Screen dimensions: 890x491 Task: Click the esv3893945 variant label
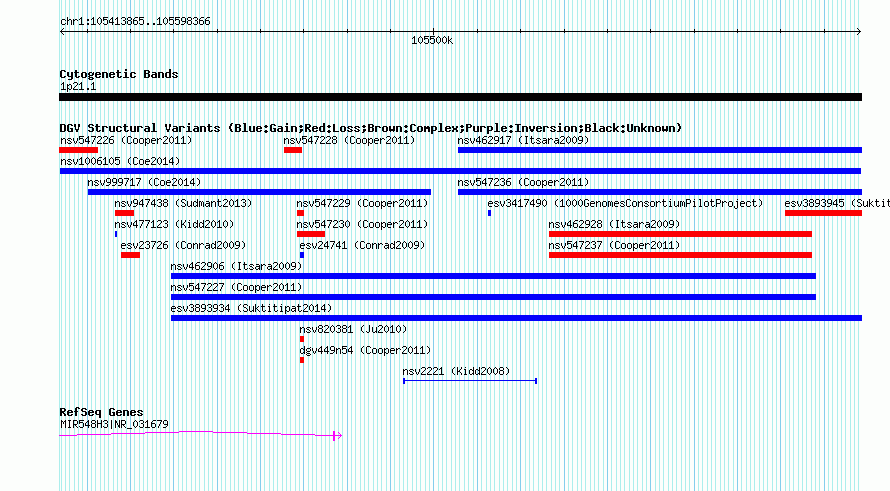(x=837, y=203)
